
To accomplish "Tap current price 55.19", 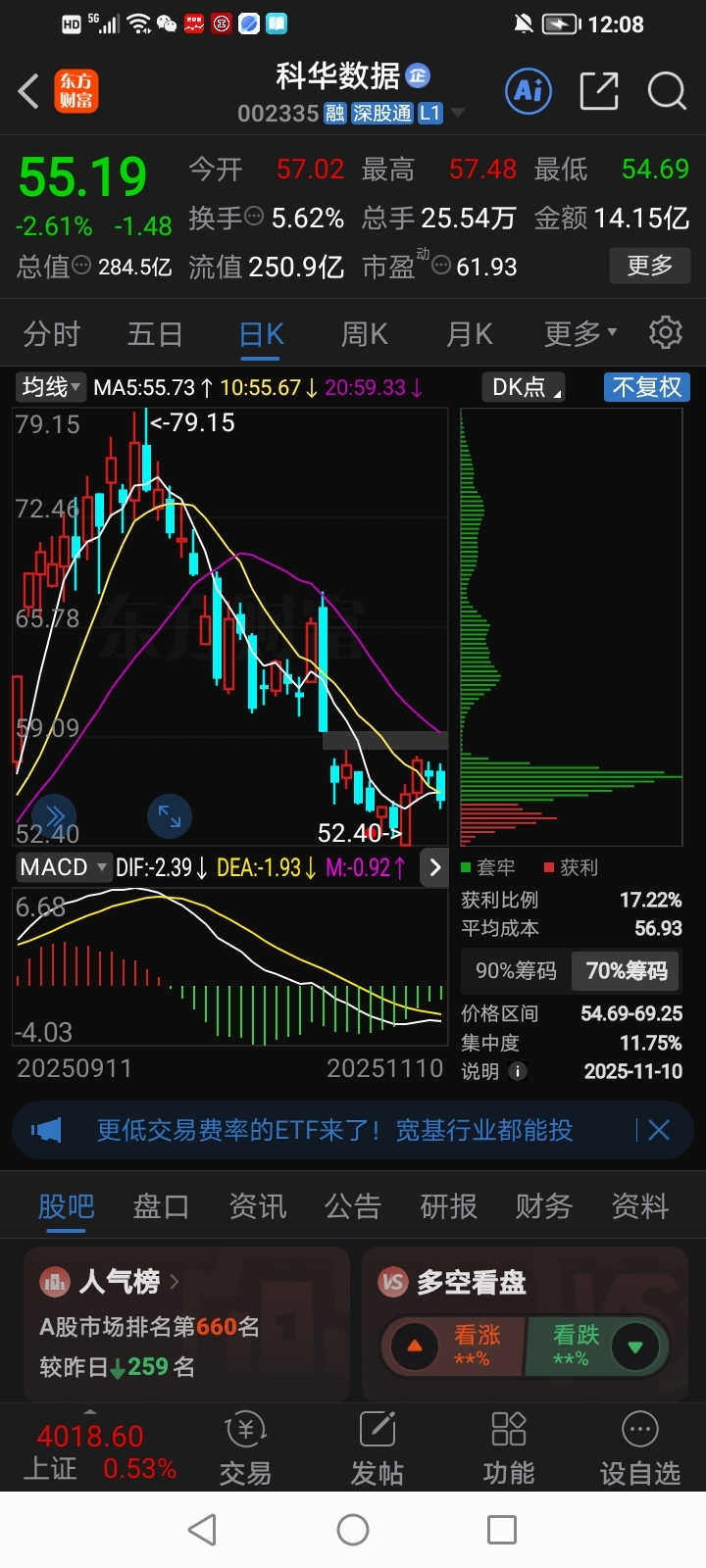I will (82, 177).
